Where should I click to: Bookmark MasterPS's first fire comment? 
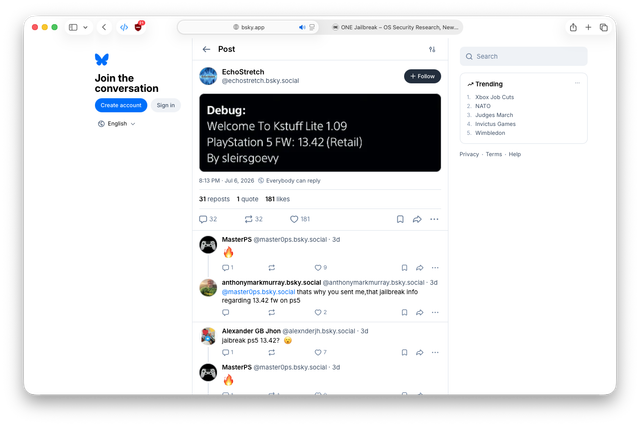pyautogui.click(x=404, y=268)
